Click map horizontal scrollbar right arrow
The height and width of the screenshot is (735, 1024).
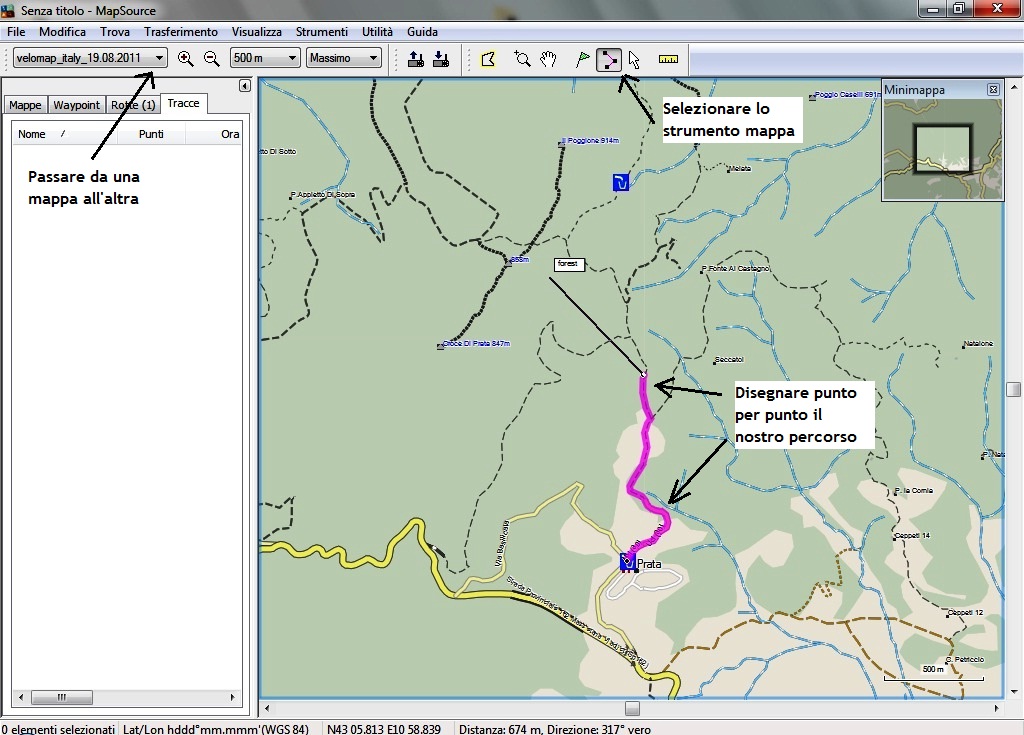click(997, 708)
